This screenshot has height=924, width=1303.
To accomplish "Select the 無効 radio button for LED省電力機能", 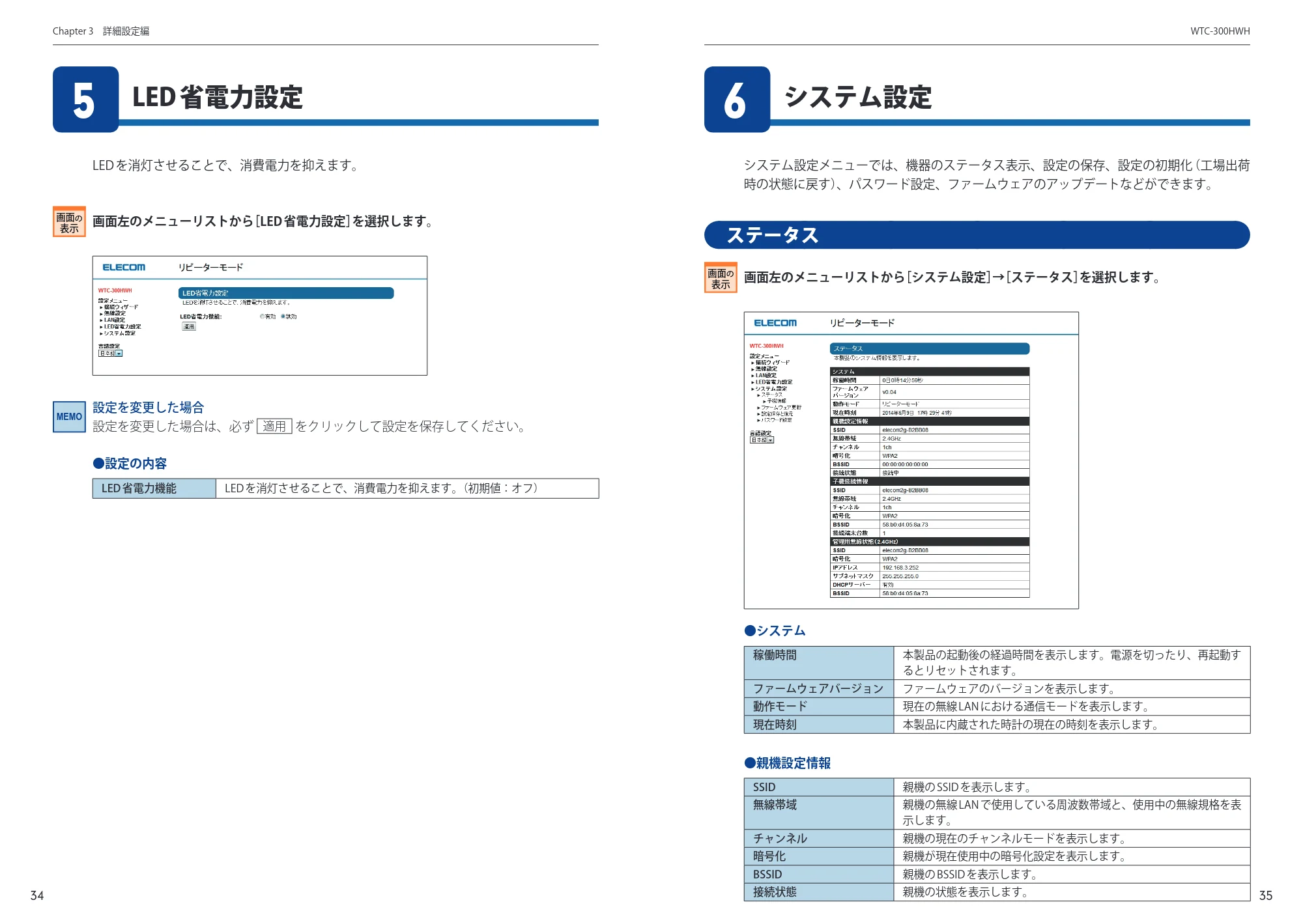I will tap(283, 316).
